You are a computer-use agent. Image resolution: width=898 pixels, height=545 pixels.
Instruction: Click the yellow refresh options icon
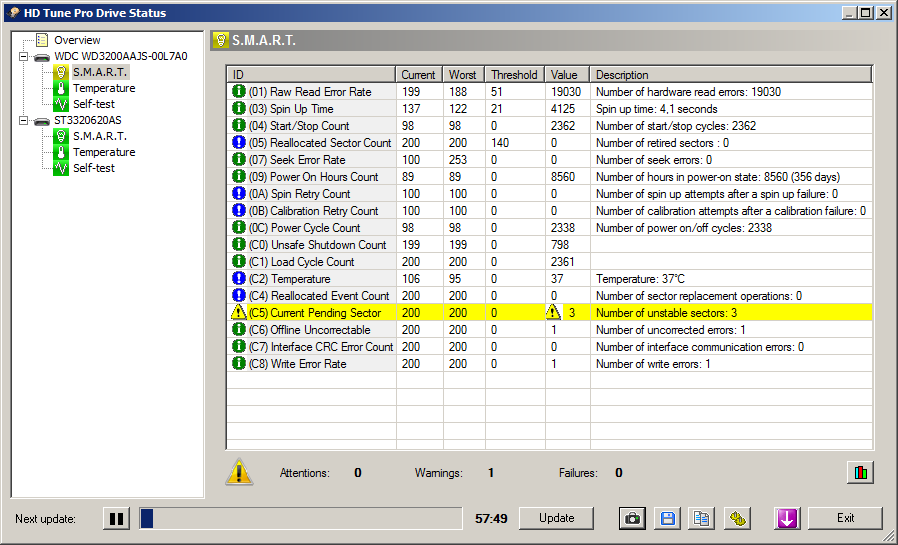(x=737, y=519)
